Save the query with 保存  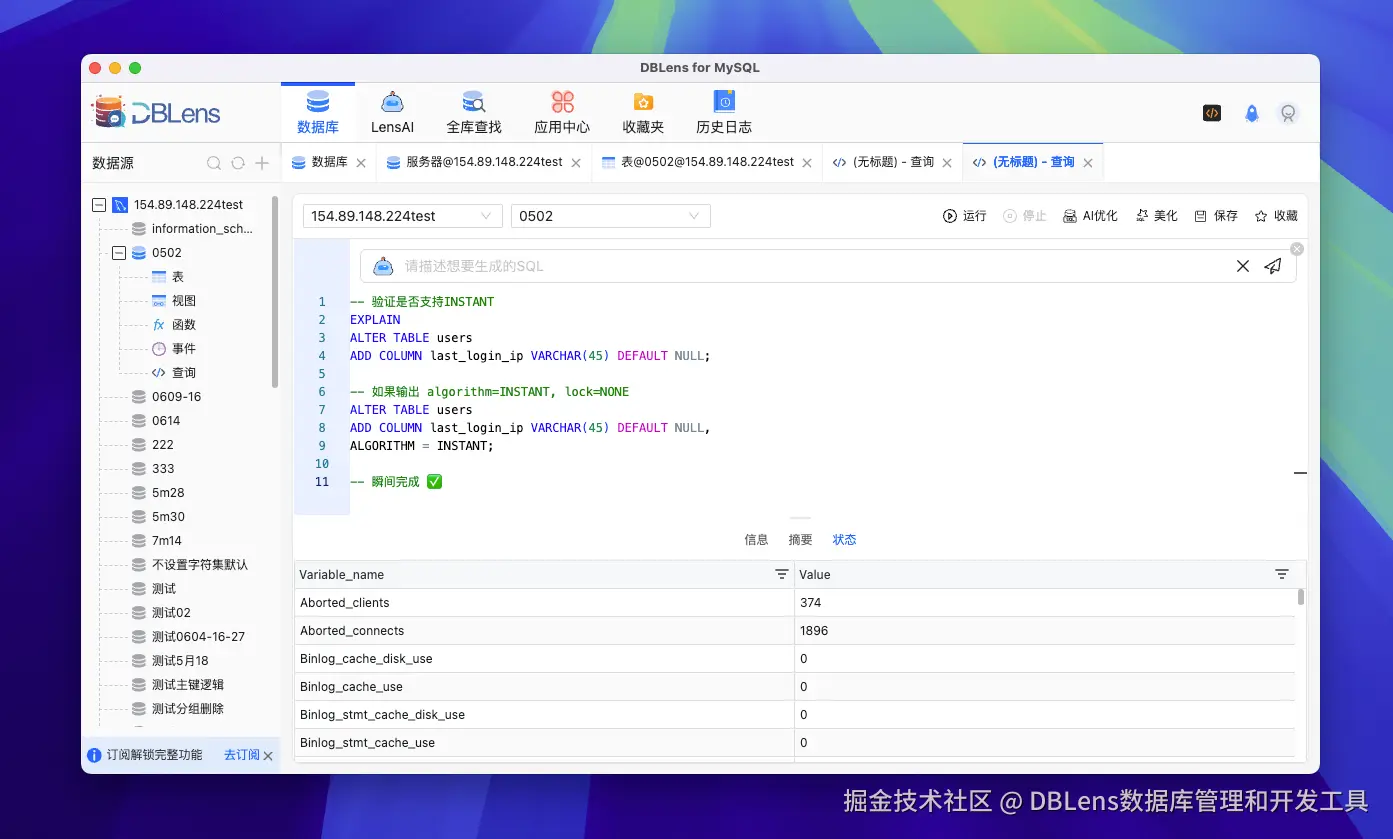click(x=1216, y=216)
